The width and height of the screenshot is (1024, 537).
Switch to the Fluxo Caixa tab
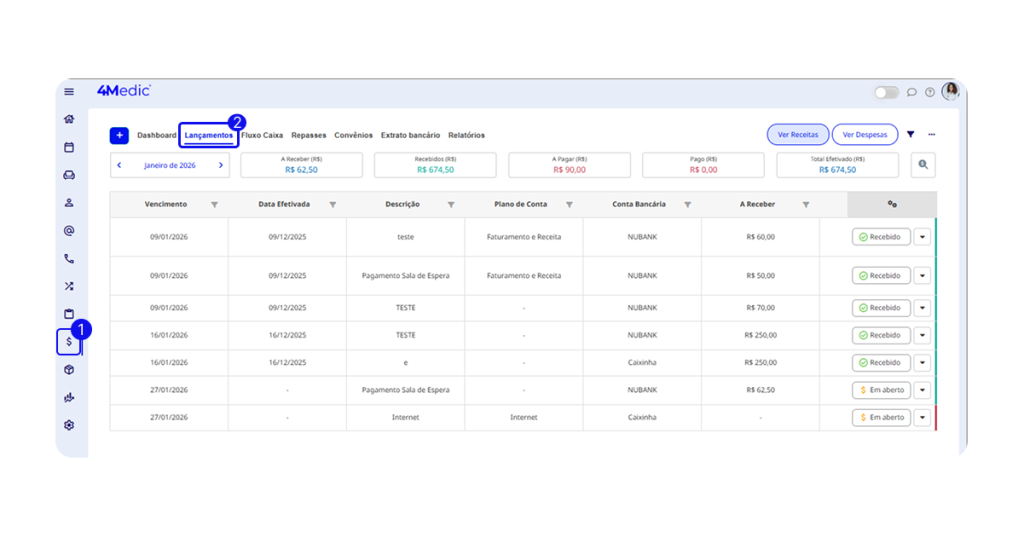(x=262, y=135)
